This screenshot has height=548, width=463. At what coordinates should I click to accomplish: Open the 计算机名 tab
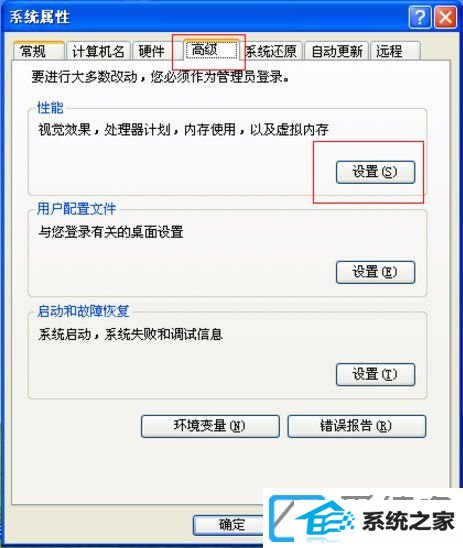98,51
